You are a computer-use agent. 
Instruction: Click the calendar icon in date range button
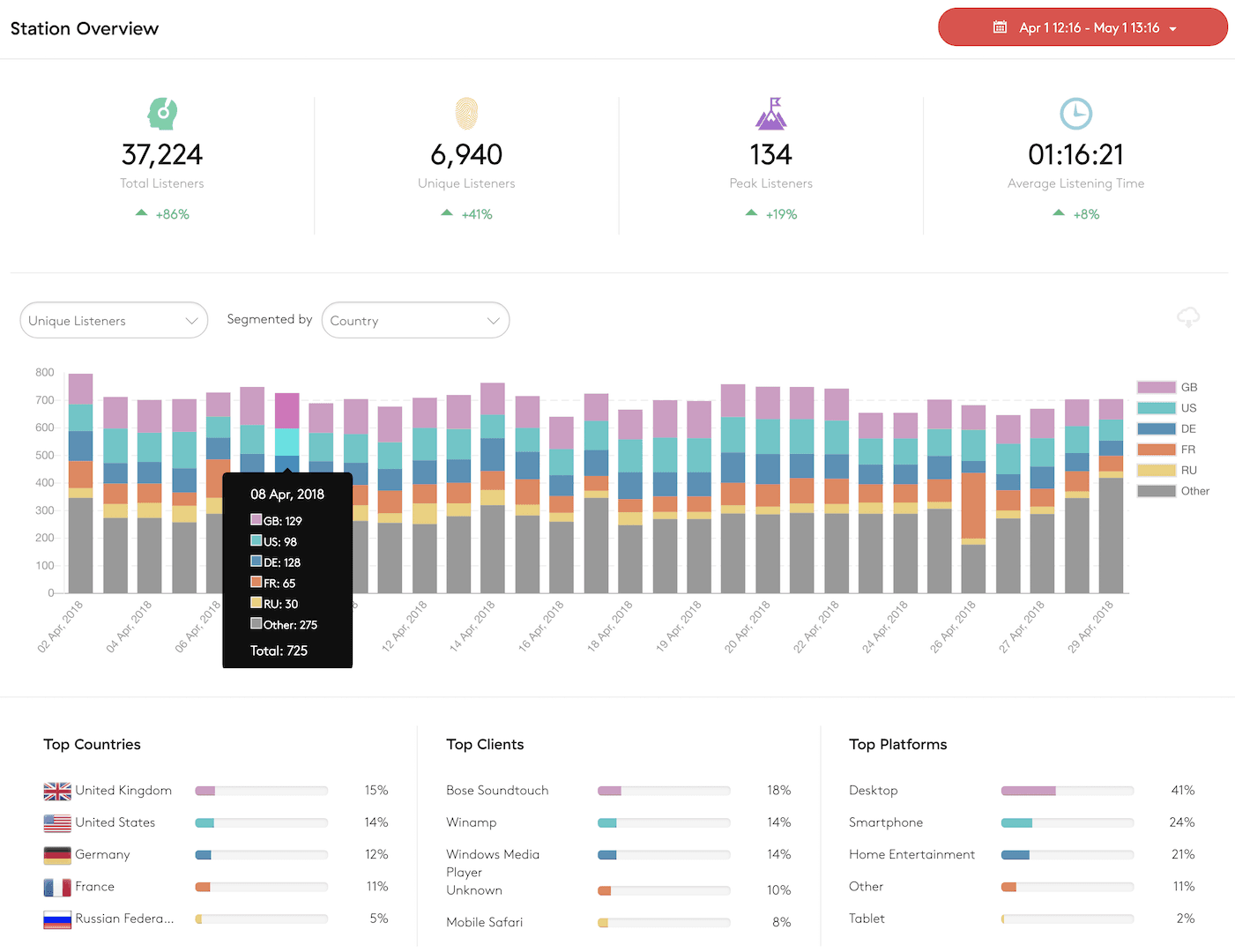[1000, 27]
